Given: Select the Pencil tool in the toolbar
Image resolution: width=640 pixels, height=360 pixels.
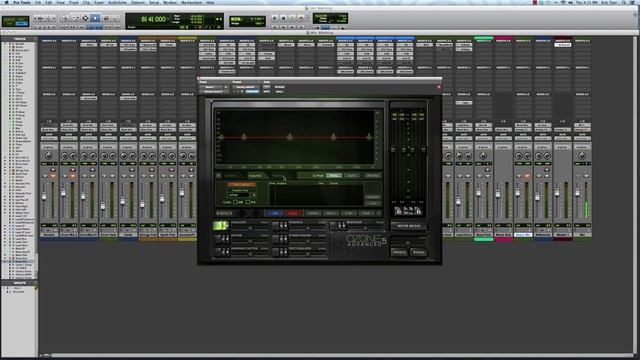Looking at the screenshot, I should coord(116,18).
